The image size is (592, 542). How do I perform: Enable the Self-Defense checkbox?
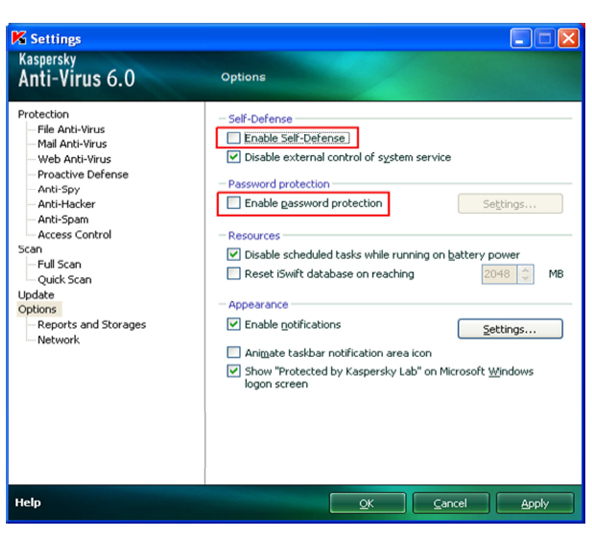pos(234,138)
